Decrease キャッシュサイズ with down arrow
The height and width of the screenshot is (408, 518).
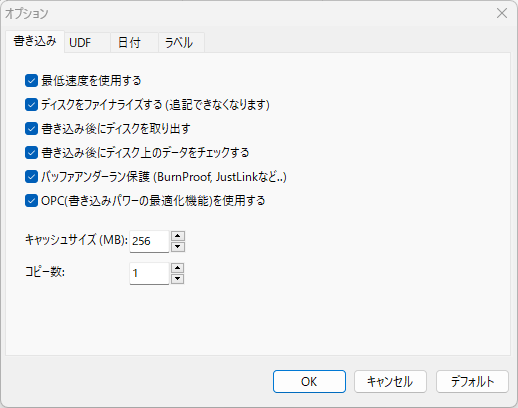pos(178,247)
